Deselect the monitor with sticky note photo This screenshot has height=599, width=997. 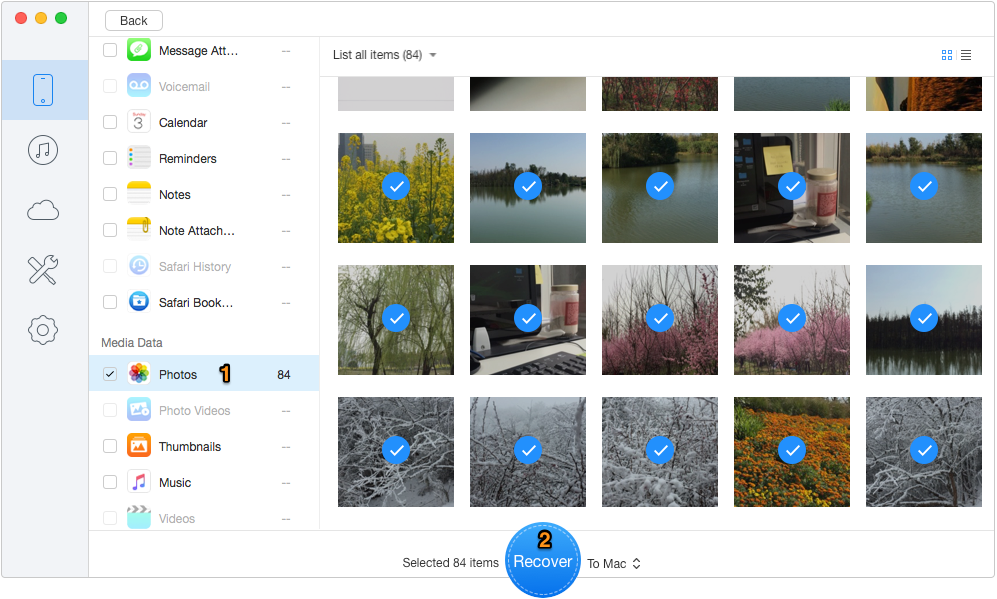(792, 188)
